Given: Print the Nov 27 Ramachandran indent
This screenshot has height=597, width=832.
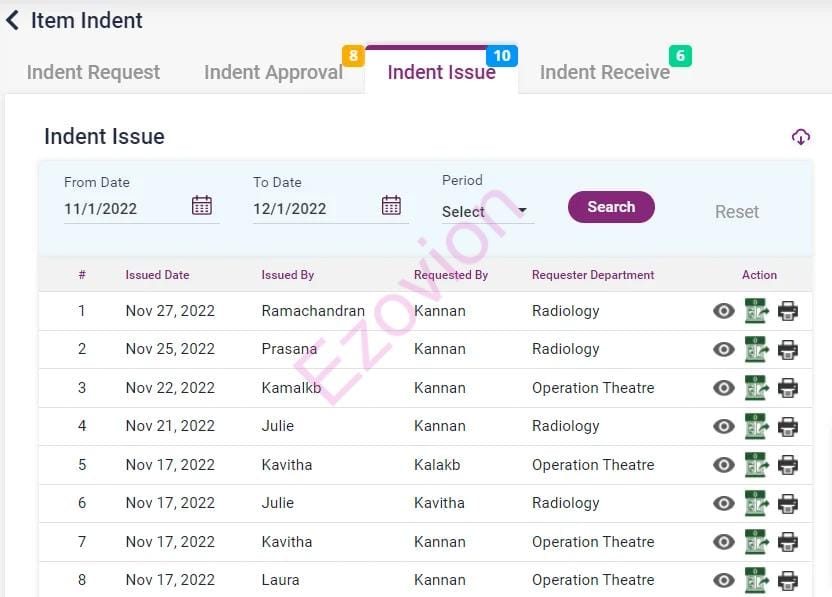Looking at the screenshot, I should (x=788, y=311).
